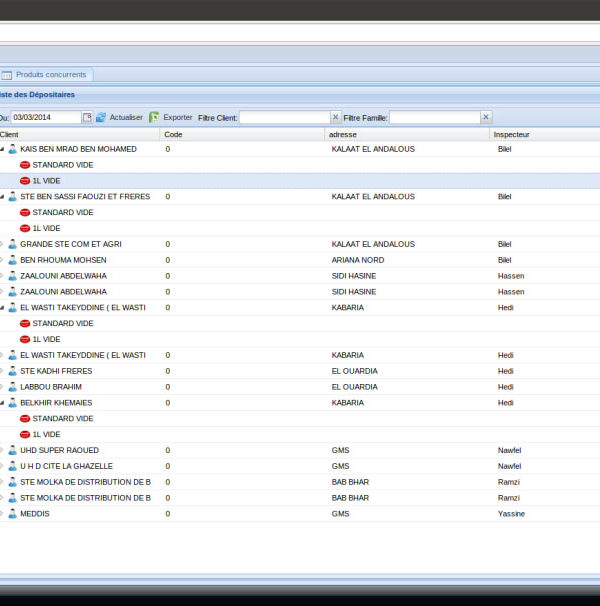Click user icon beside UHD SUPER RAOUED
Viewport: 600px width, 606px height.
tap(13, 451)
